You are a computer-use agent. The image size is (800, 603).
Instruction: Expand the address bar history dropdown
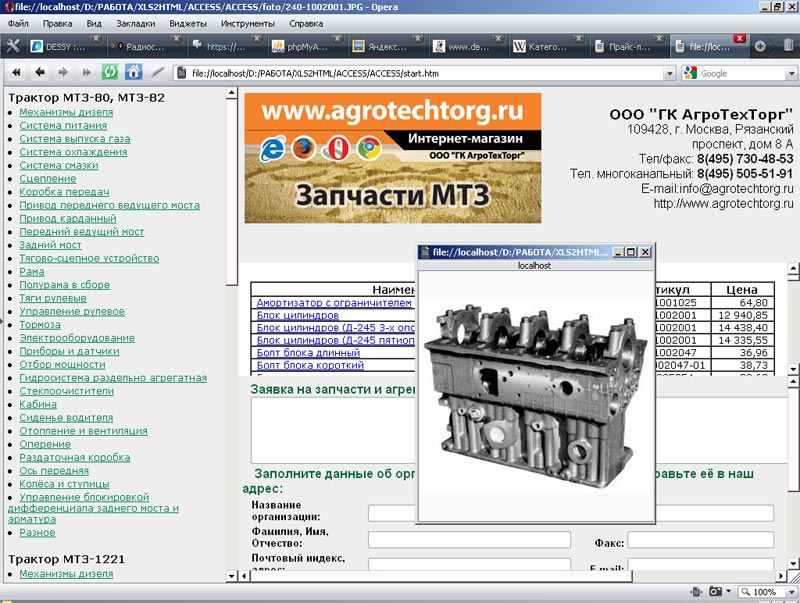(670, 73)
